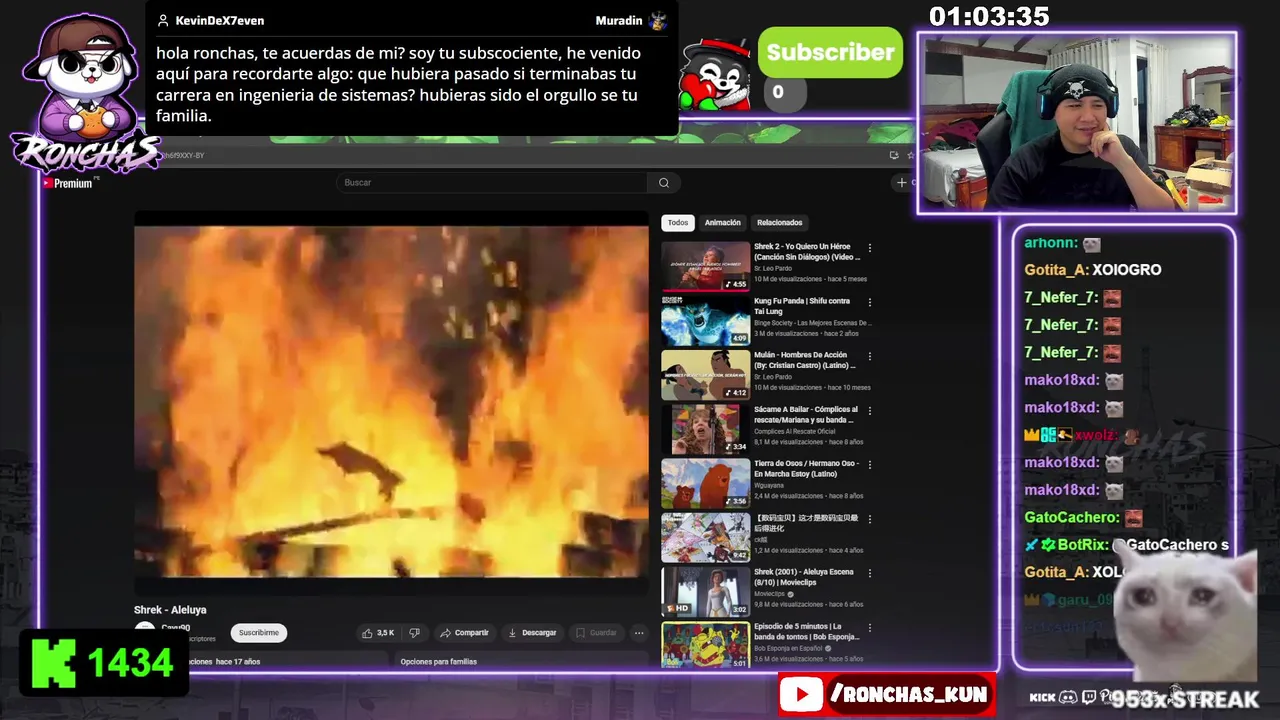Open the Shrek 2 Yo Quiero Un Héroe thumbnail
This screenshot has width=1280, height=720.
click(x=705, y=266)
